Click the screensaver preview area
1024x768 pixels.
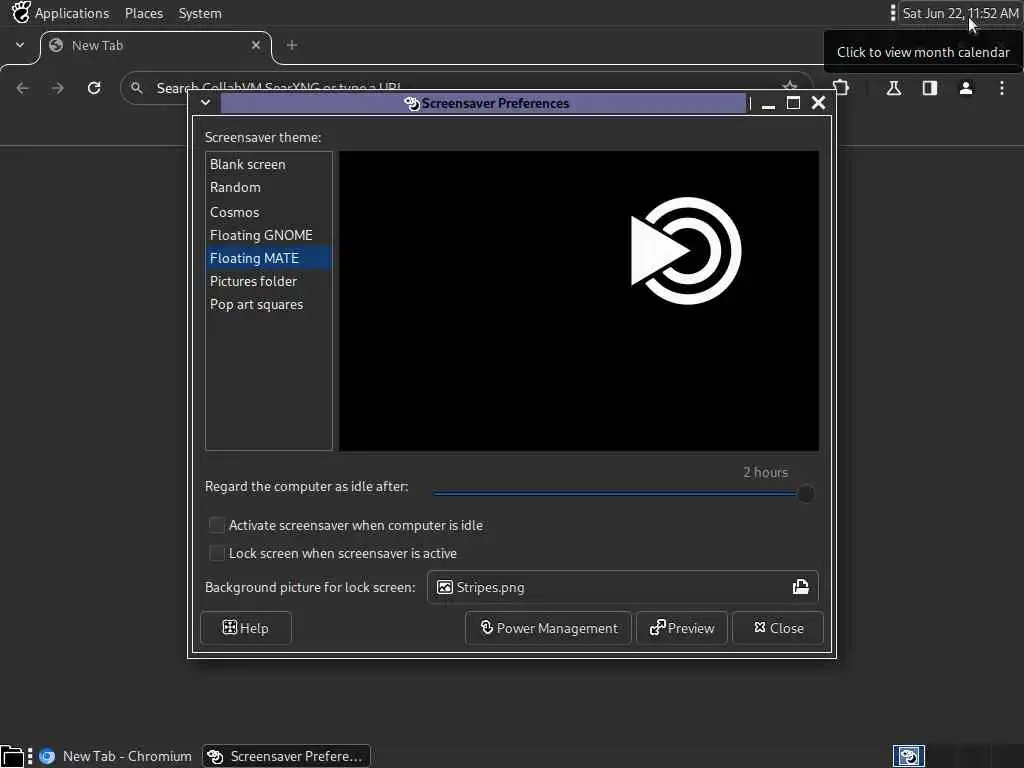[579, 301]
